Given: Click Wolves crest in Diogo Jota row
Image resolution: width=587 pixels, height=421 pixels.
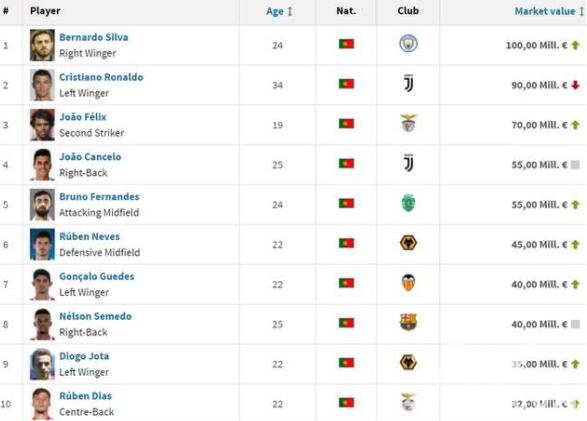Looking at the screenshot, I should pos(408,363).
